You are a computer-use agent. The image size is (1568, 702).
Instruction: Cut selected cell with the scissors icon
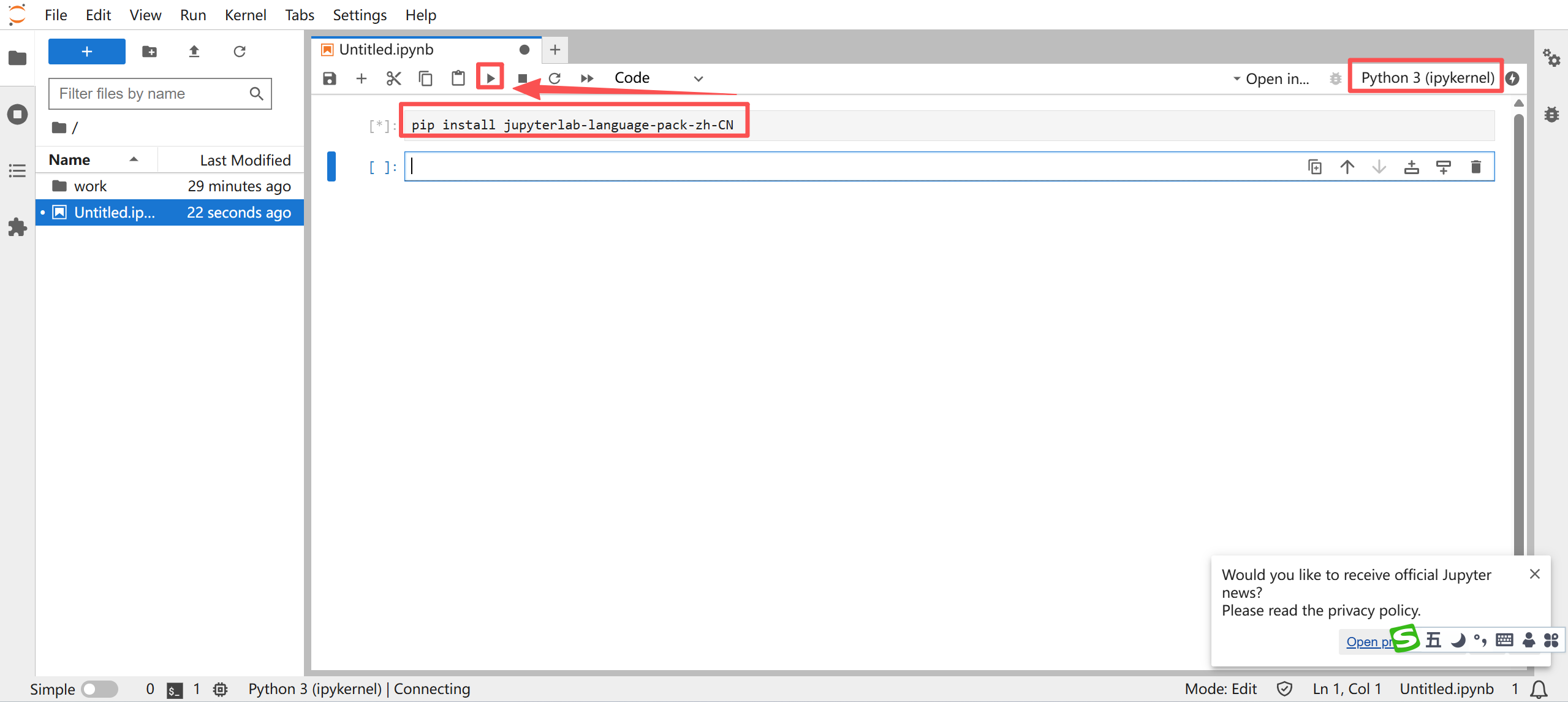(393, 78)
